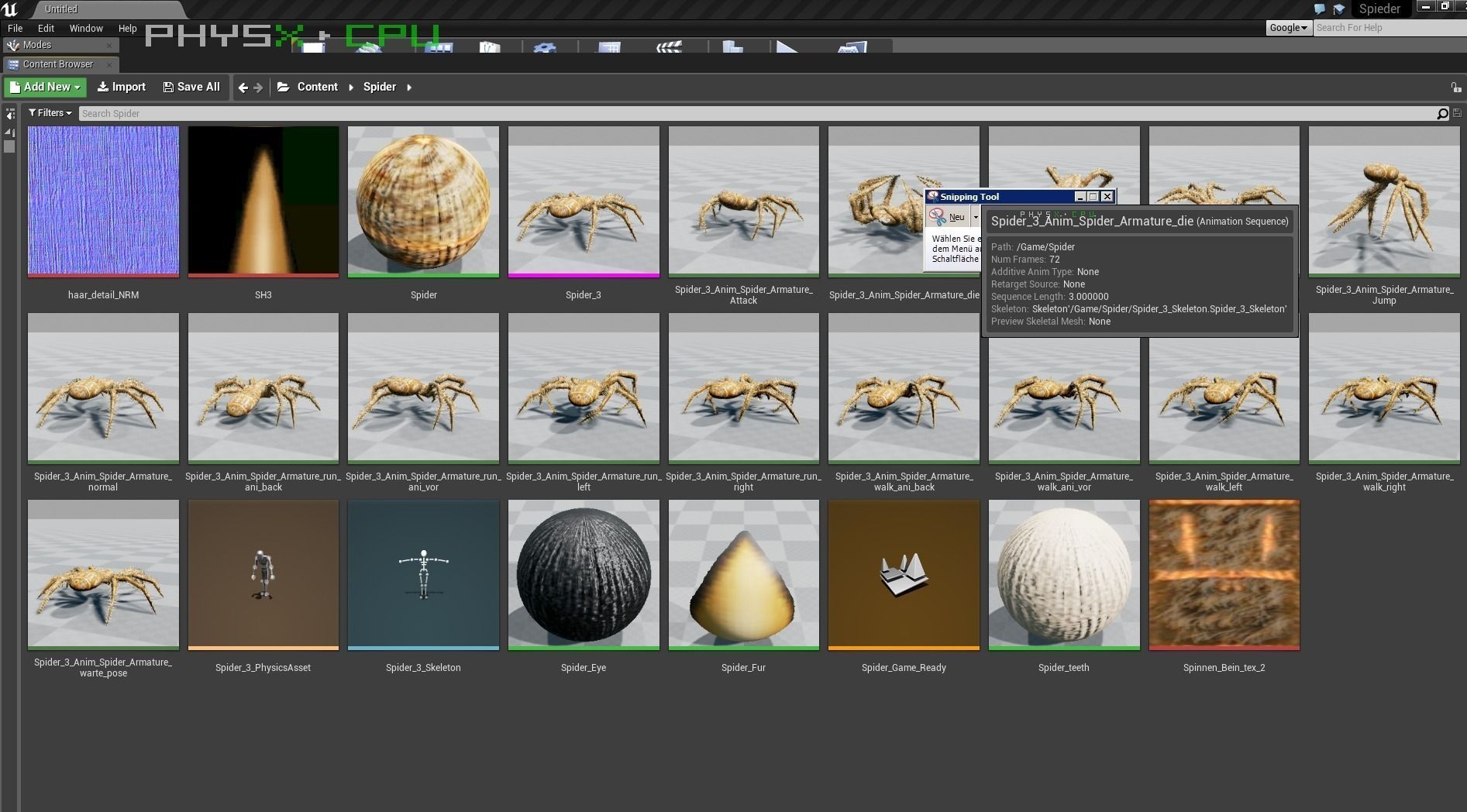
Task: Toggle the Content Browser lock icon
Action: pyautogui.click(x=1456, y=88)
